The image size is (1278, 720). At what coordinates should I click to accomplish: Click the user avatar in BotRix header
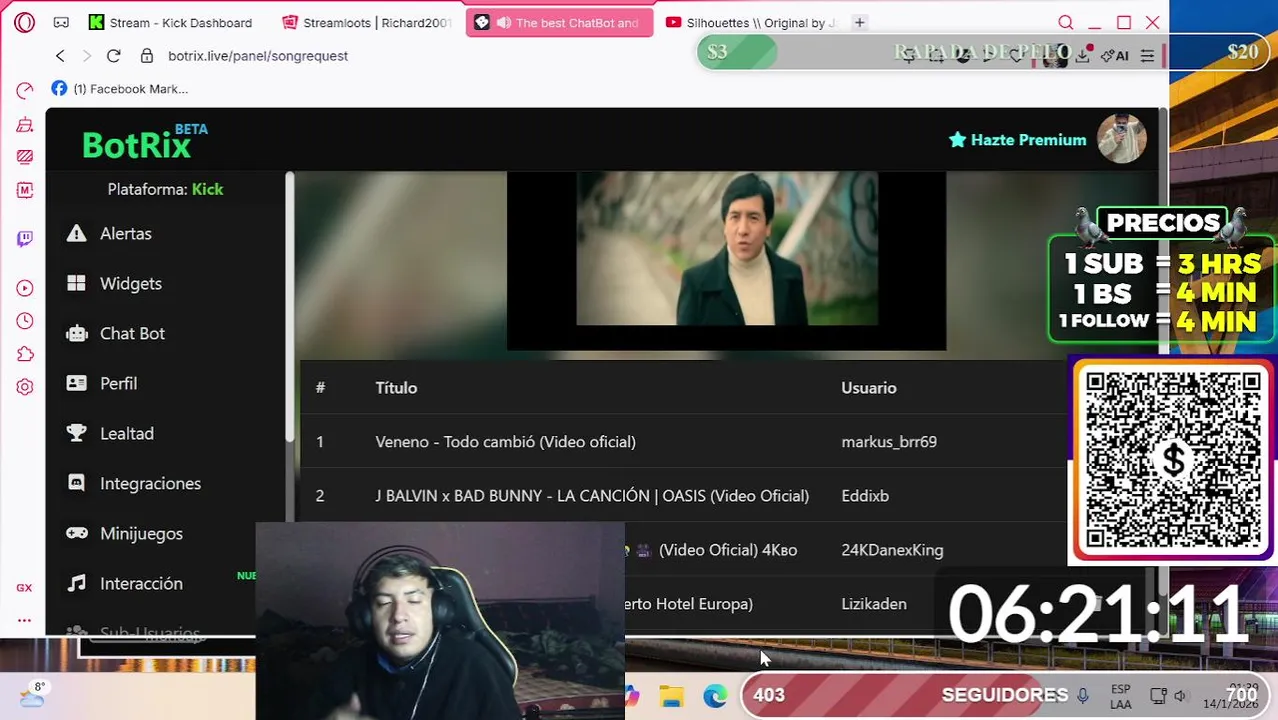coord(1121,139)
